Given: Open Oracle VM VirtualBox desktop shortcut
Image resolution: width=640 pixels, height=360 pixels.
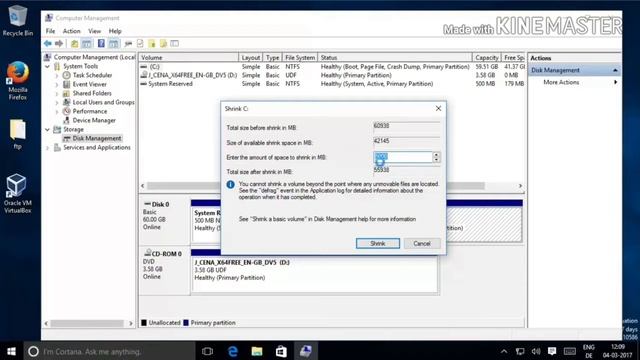Looking at the screenshot, I should point(18,193).
